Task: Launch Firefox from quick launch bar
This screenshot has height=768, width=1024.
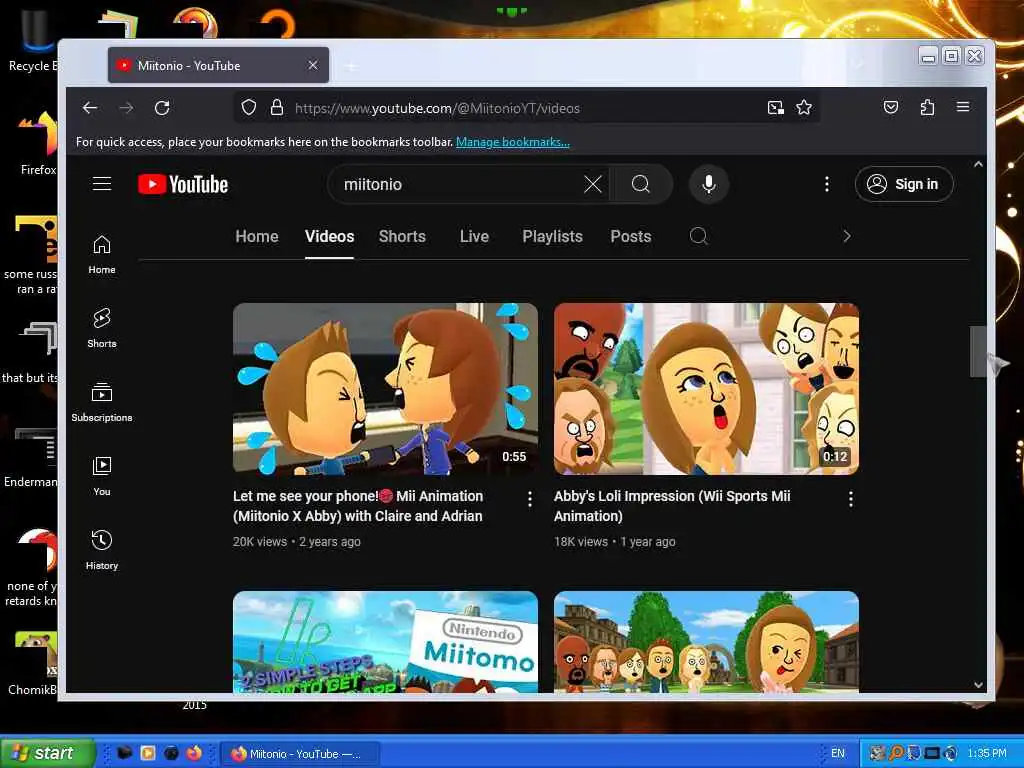Action: (194, 753)
